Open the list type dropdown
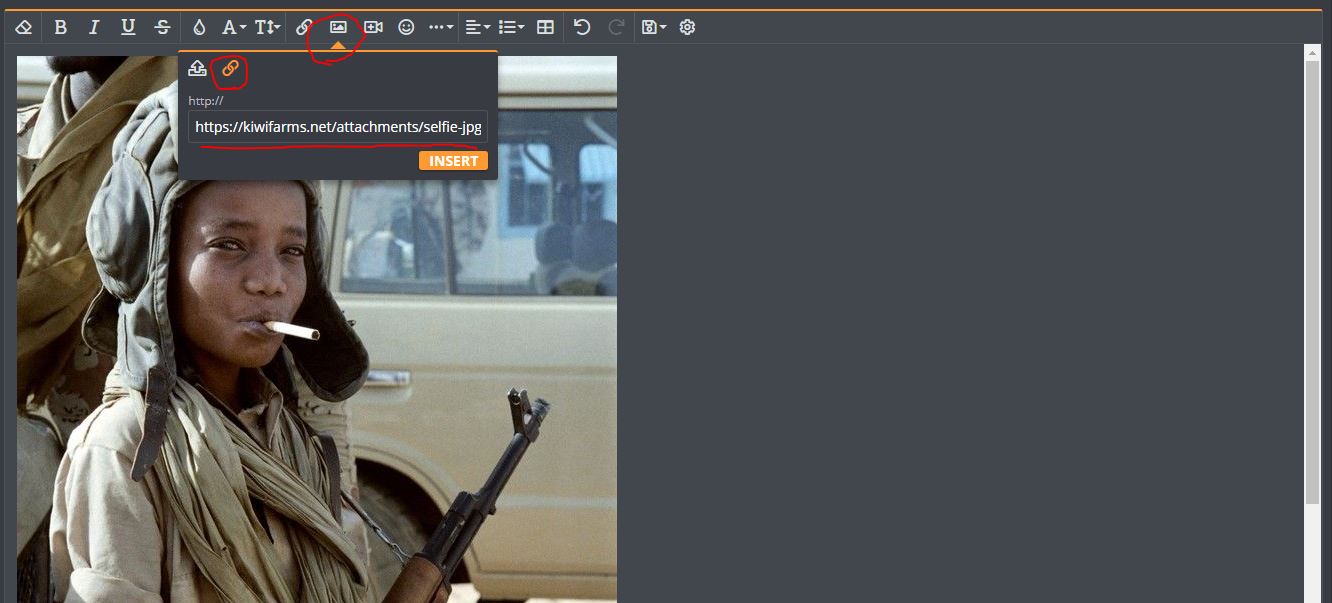1332x603 pixels. click(511, 28)
